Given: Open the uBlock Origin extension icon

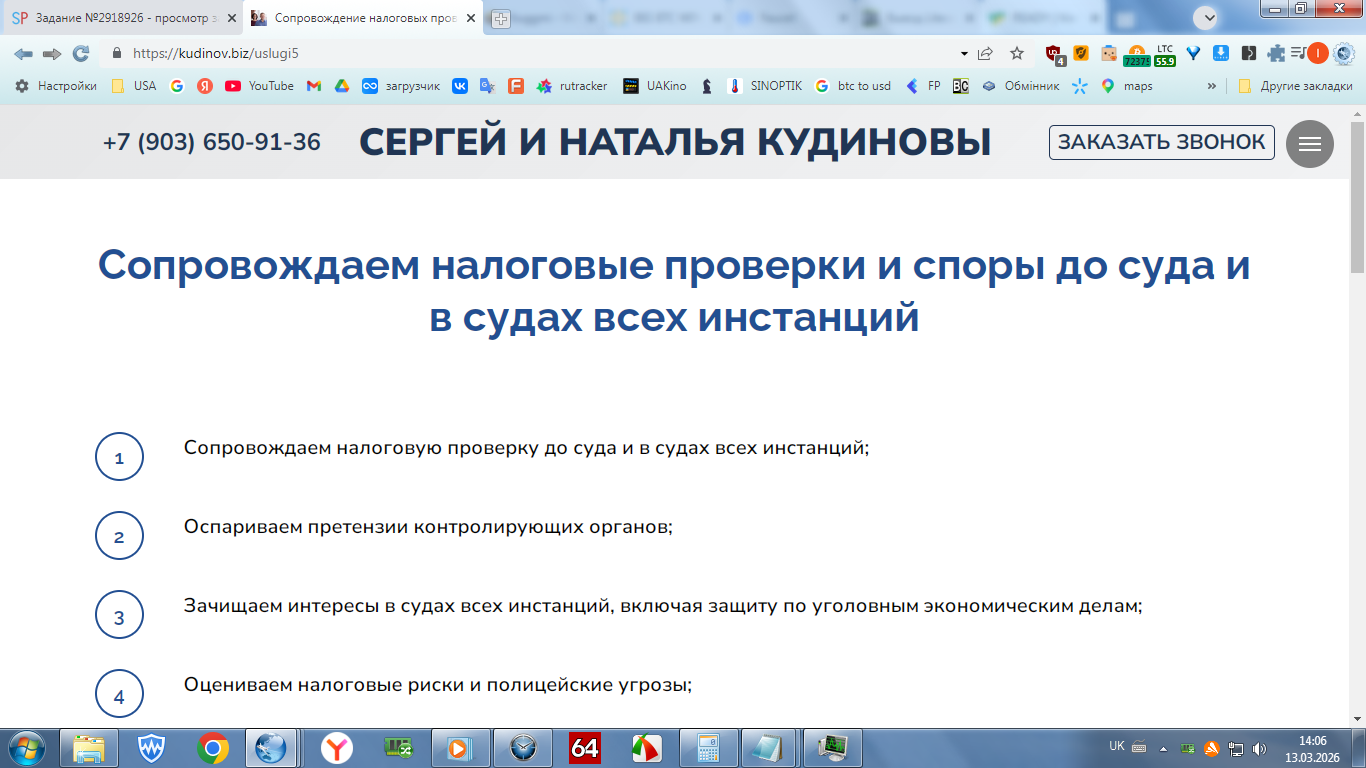Looking at the screenshot, I should click(x=1054, y=55).
